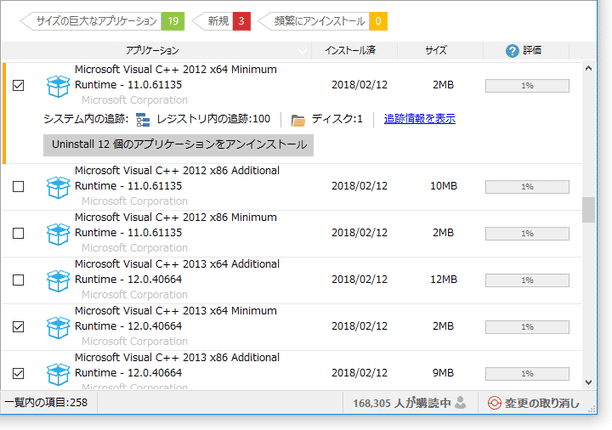Click ディスク:1 text
The image size is (612, 430).
click(337, 119)
